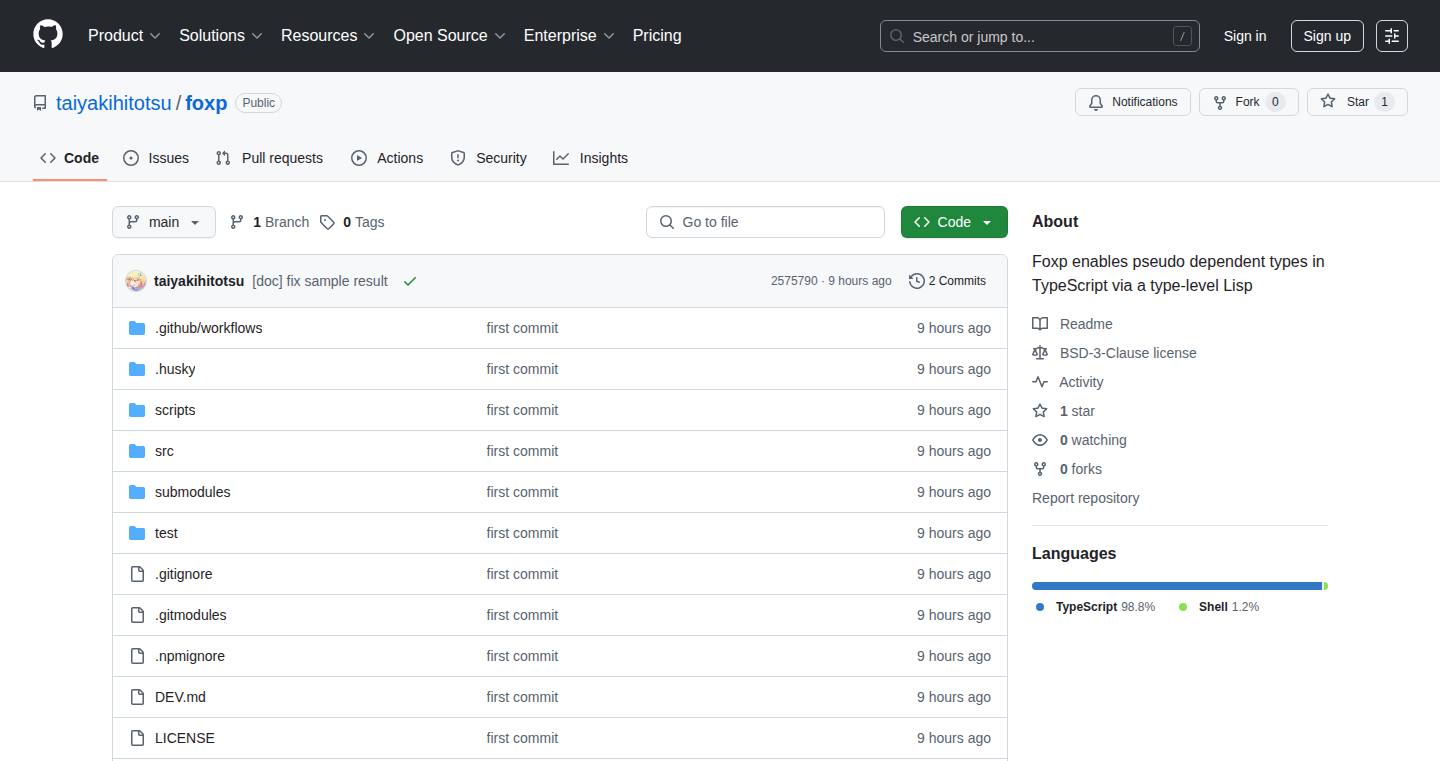Viewport: 1440px width, 761px height.
Task: Star the foxp repository
Action: pos(1357,102)
